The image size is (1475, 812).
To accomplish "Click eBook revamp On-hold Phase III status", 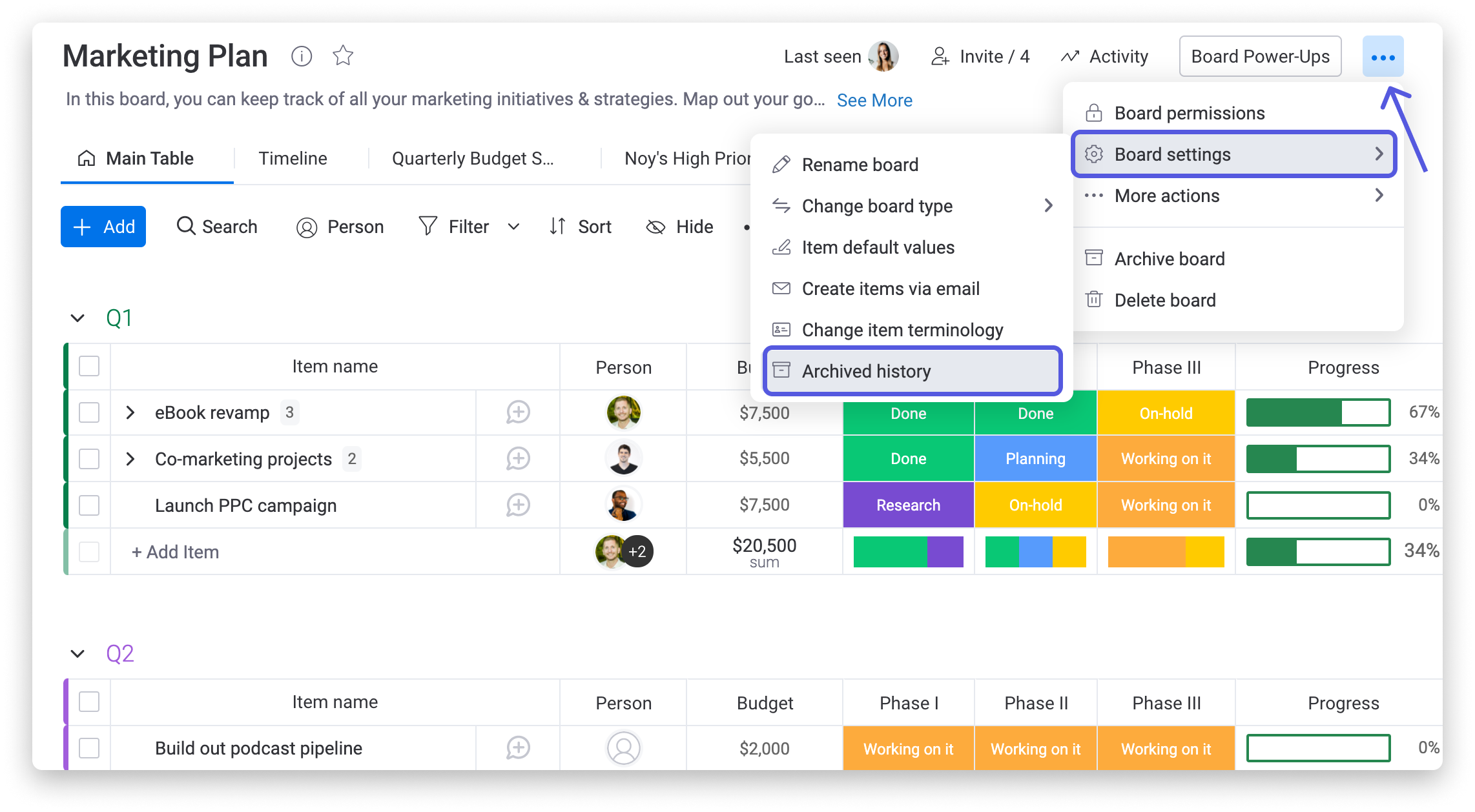I will coord(1166,413).
